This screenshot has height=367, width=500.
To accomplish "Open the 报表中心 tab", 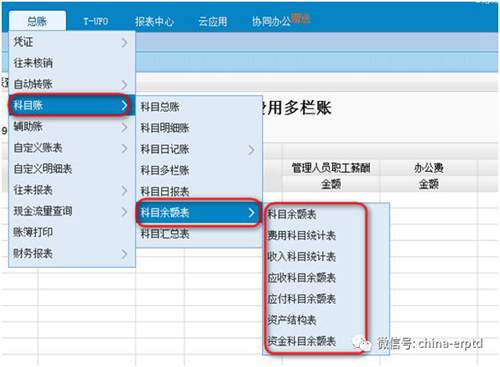I will pyautogui.click(x=154, y=22).
